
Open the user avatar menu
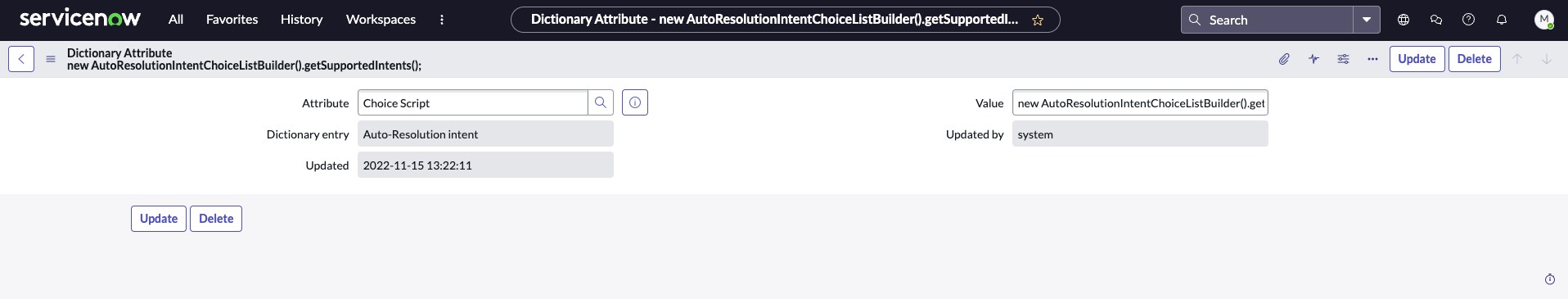click(1543, 20)
